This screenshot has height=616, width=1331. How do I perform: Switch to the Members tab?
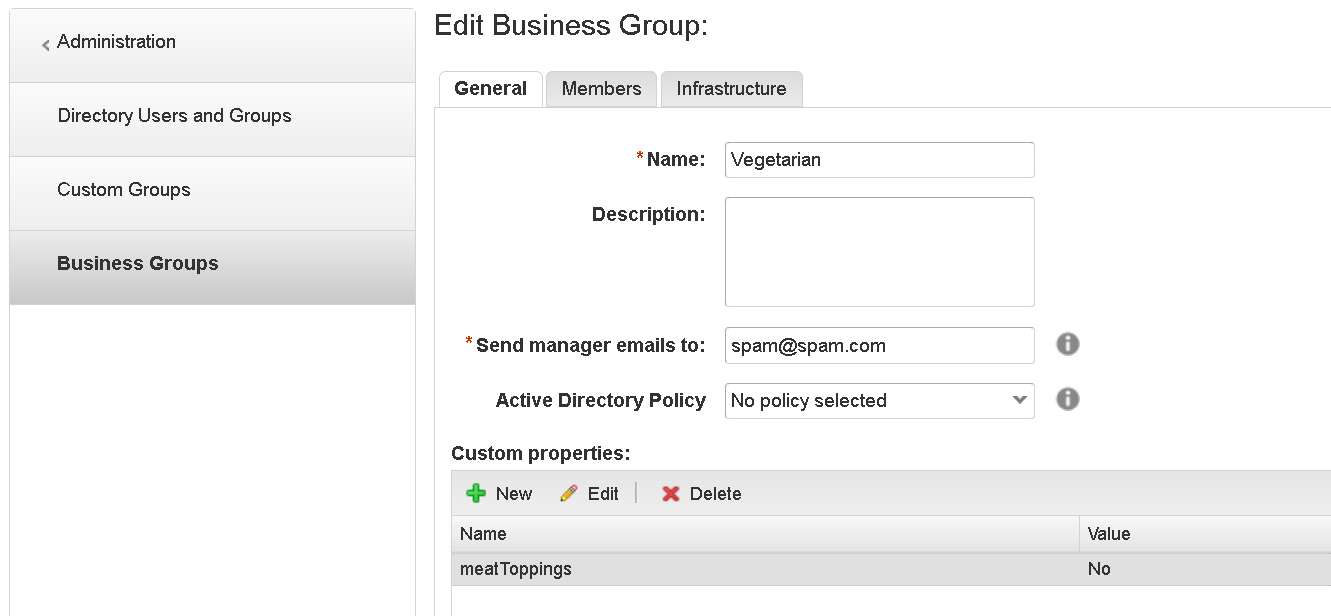[600, 88]
